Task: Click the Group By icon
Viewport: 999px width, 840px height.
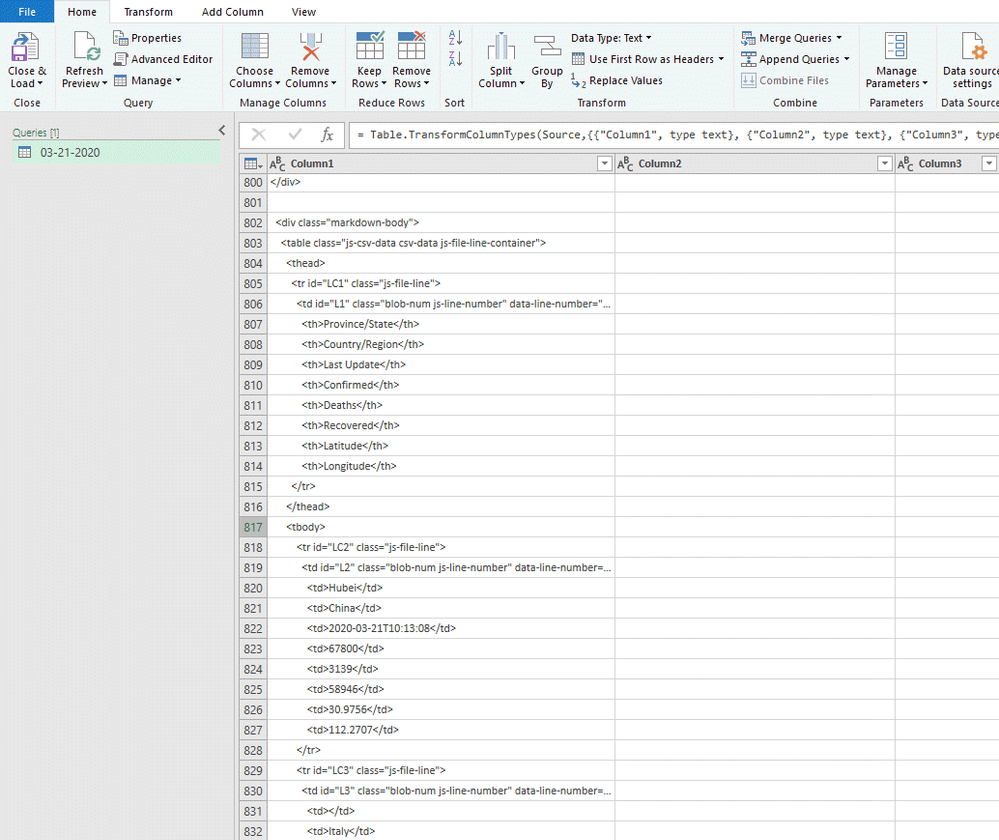Action: pos(547,47)
